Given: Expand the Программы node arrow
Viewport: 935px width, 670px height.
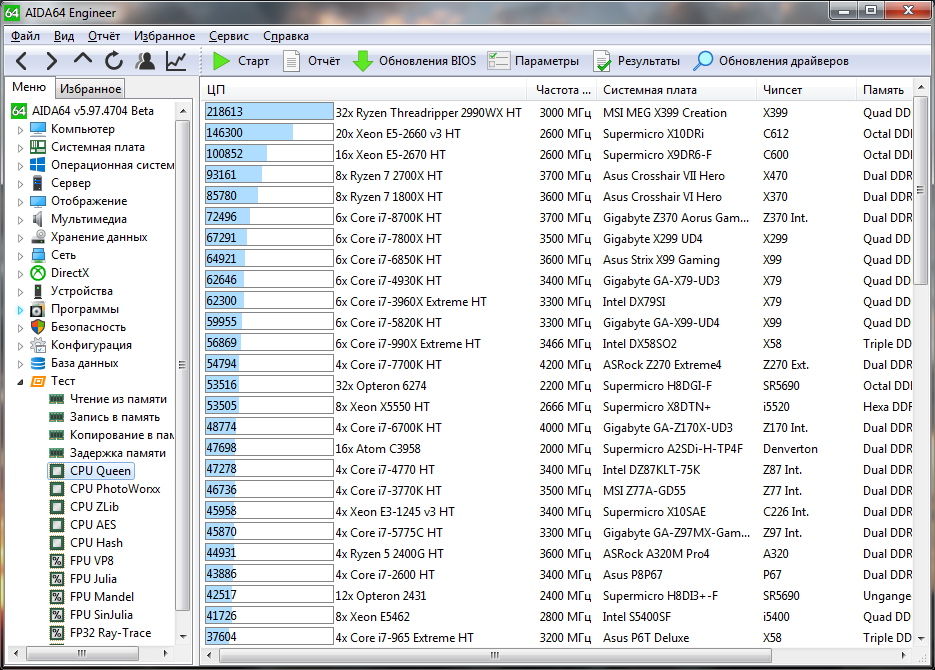Looking at the screenshot, I should [20, 309].
